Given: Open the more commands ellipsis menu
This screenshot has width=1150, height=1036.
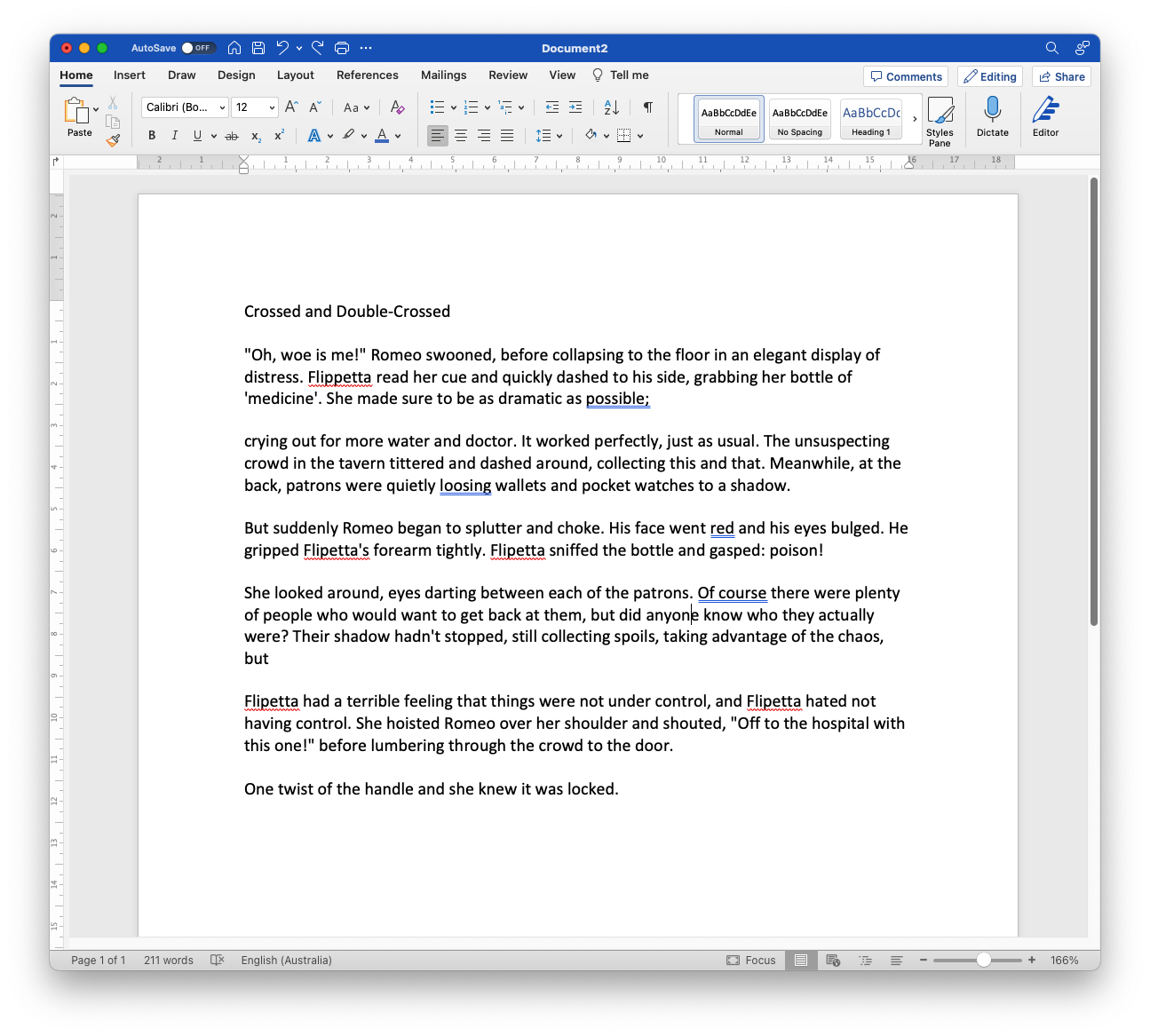Looking at the screenshot, I should [366, 48].
